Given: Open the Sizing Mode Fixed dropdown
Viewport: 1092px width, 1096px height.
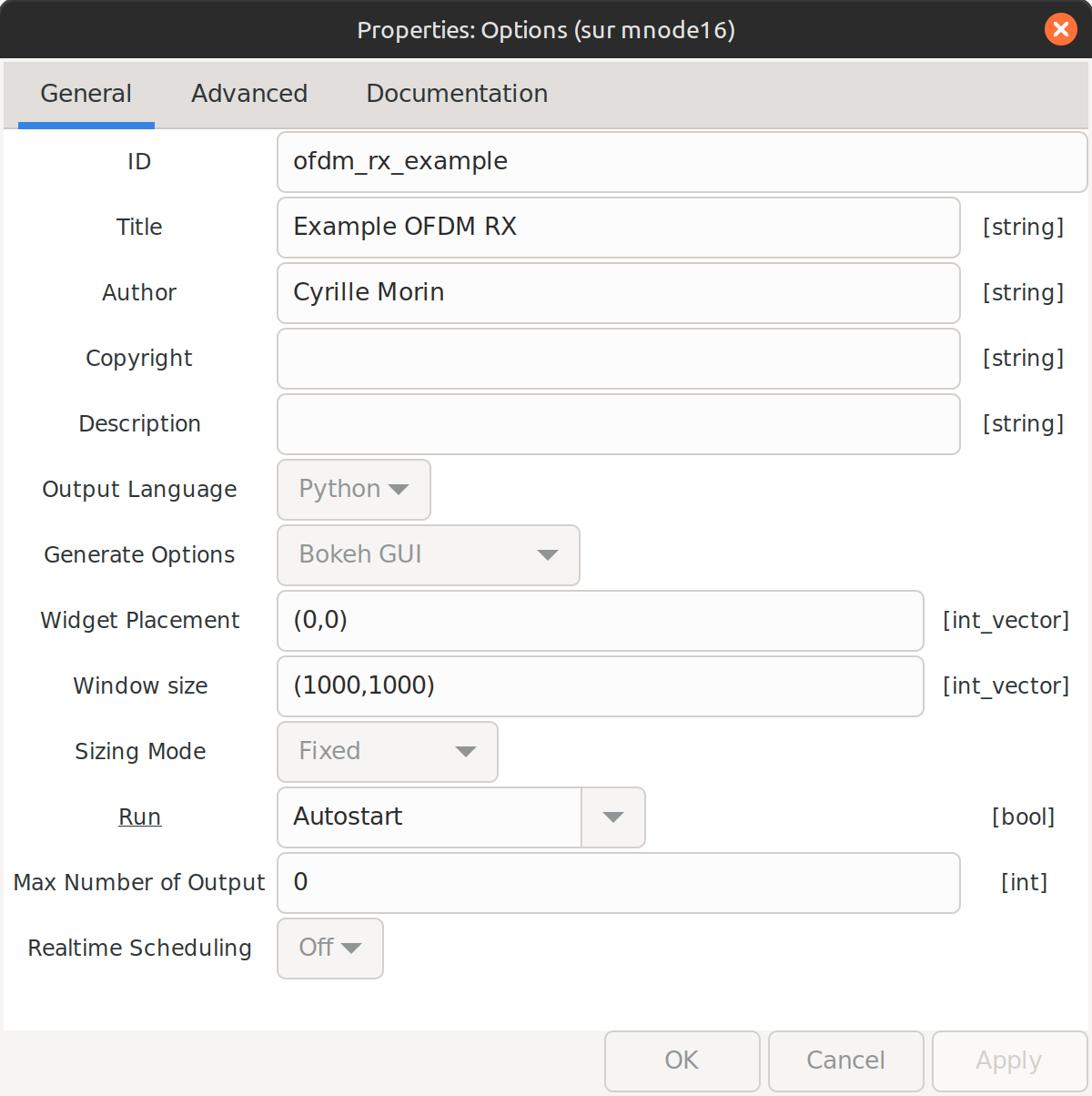Looking at the screenshot, I should (387, 752).
